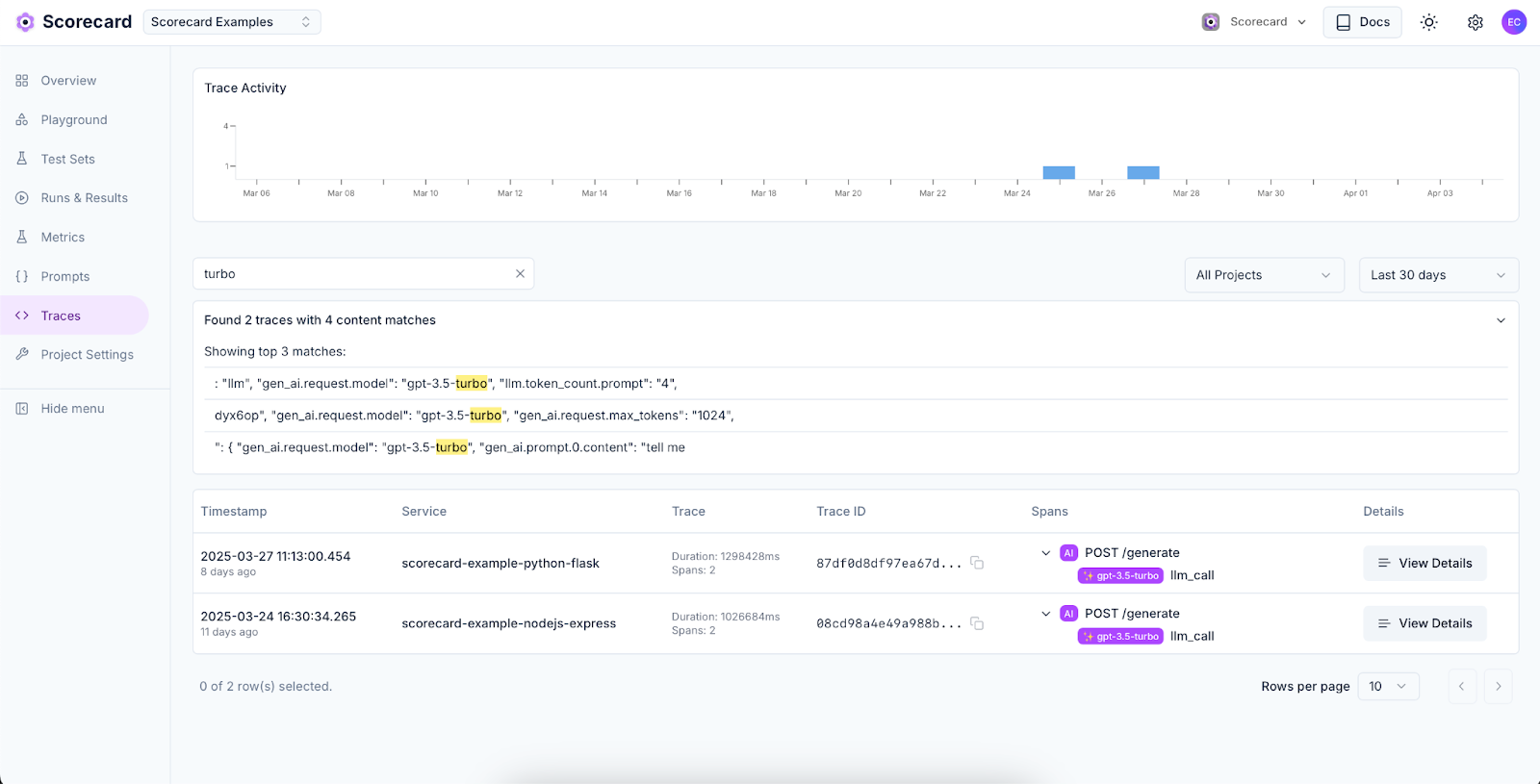Click timestamp 2025-03-24 16:30:34.265
Screen dimensions: 1540x784
tap(278, 617)
